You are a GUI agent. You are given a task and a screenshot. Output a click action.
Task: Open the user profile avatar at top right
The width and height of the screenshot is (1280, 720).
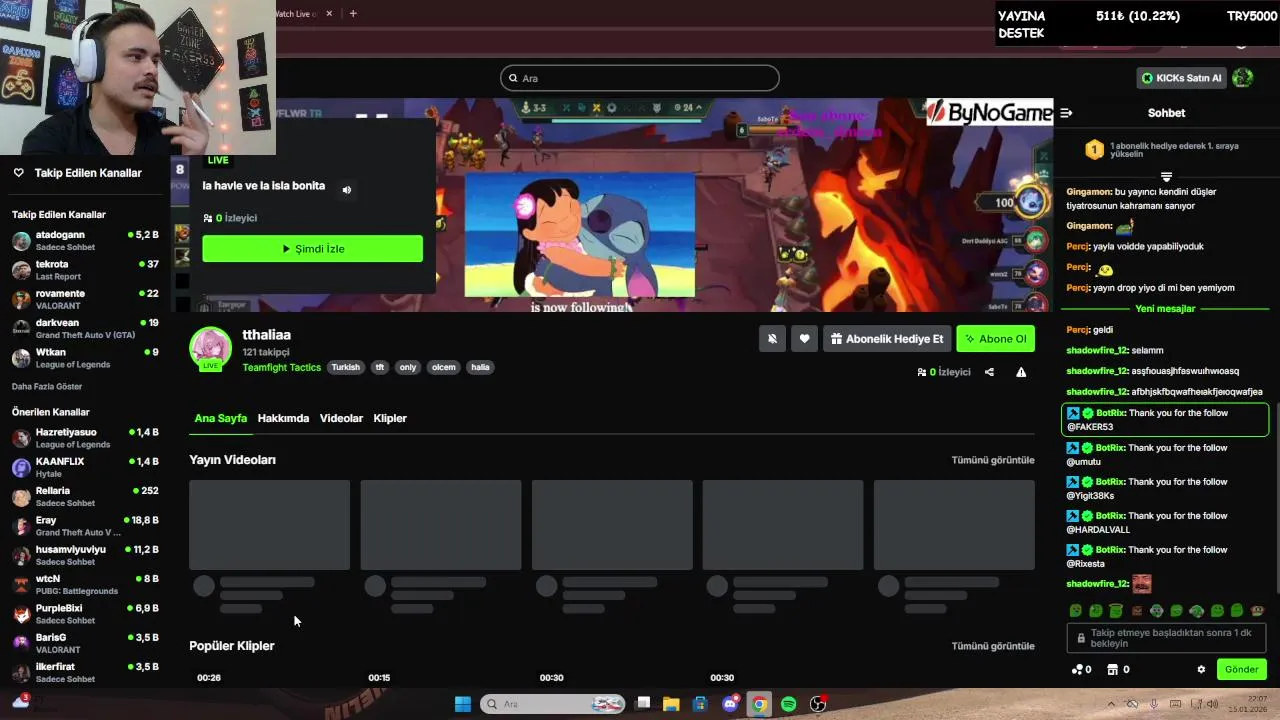[x=1243, y=78]
